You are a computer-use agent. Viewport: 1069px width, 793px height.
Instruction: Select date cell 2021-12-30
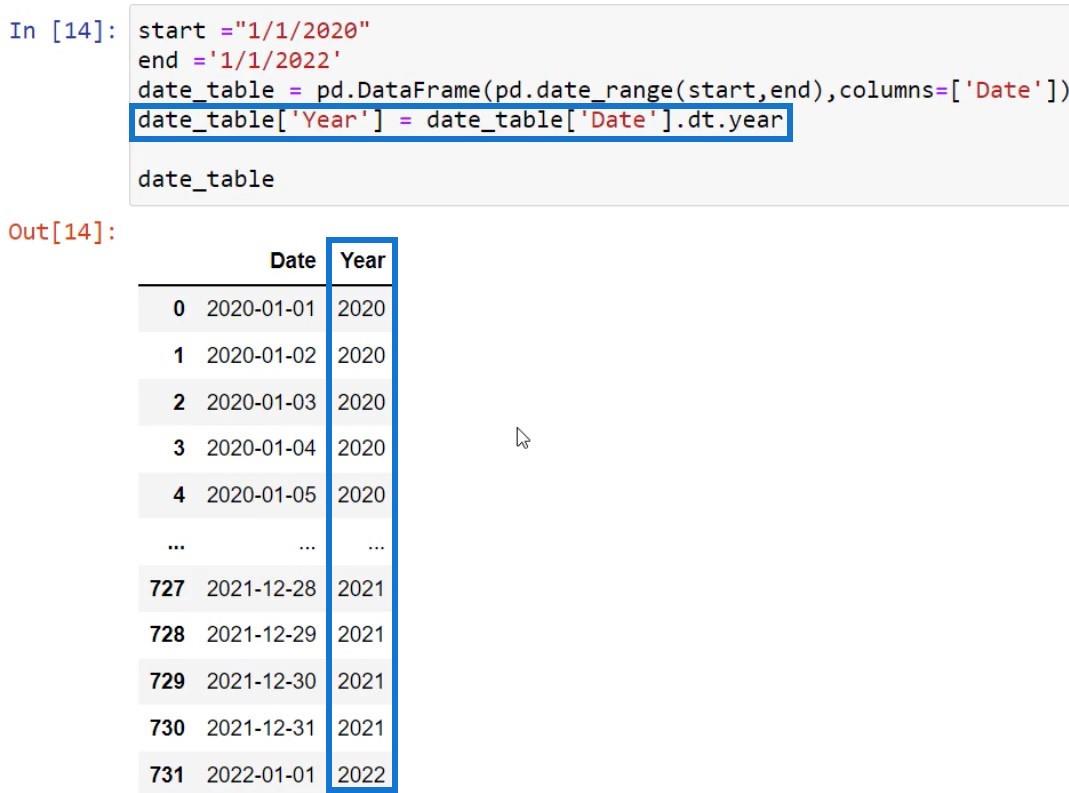[261, 680]
